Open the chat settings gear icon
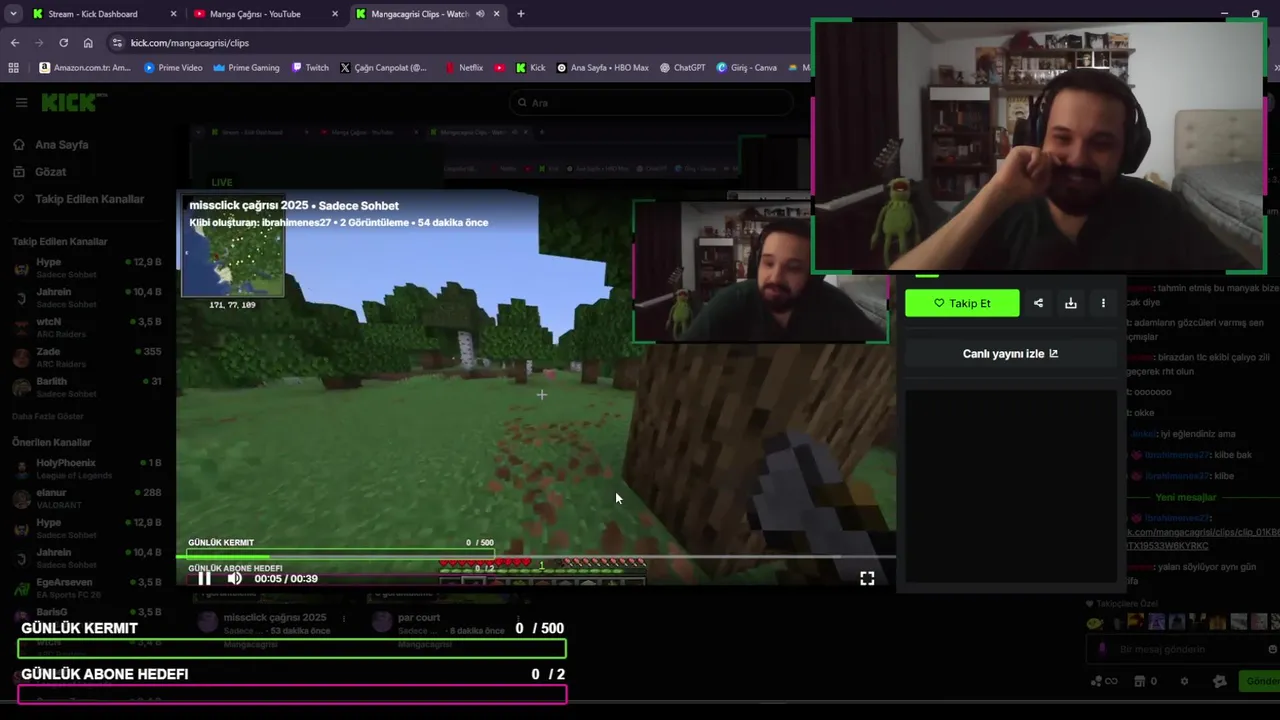Screen dimensions: 1280x720 point(1185,681)
